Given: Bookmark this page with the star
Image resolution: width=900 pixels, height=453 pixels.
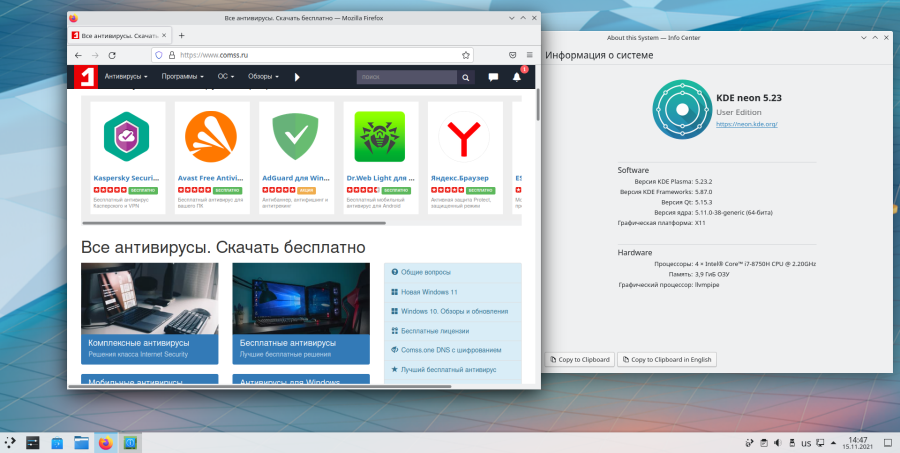Looking at the screenshot, I should (x=466, y=55).
